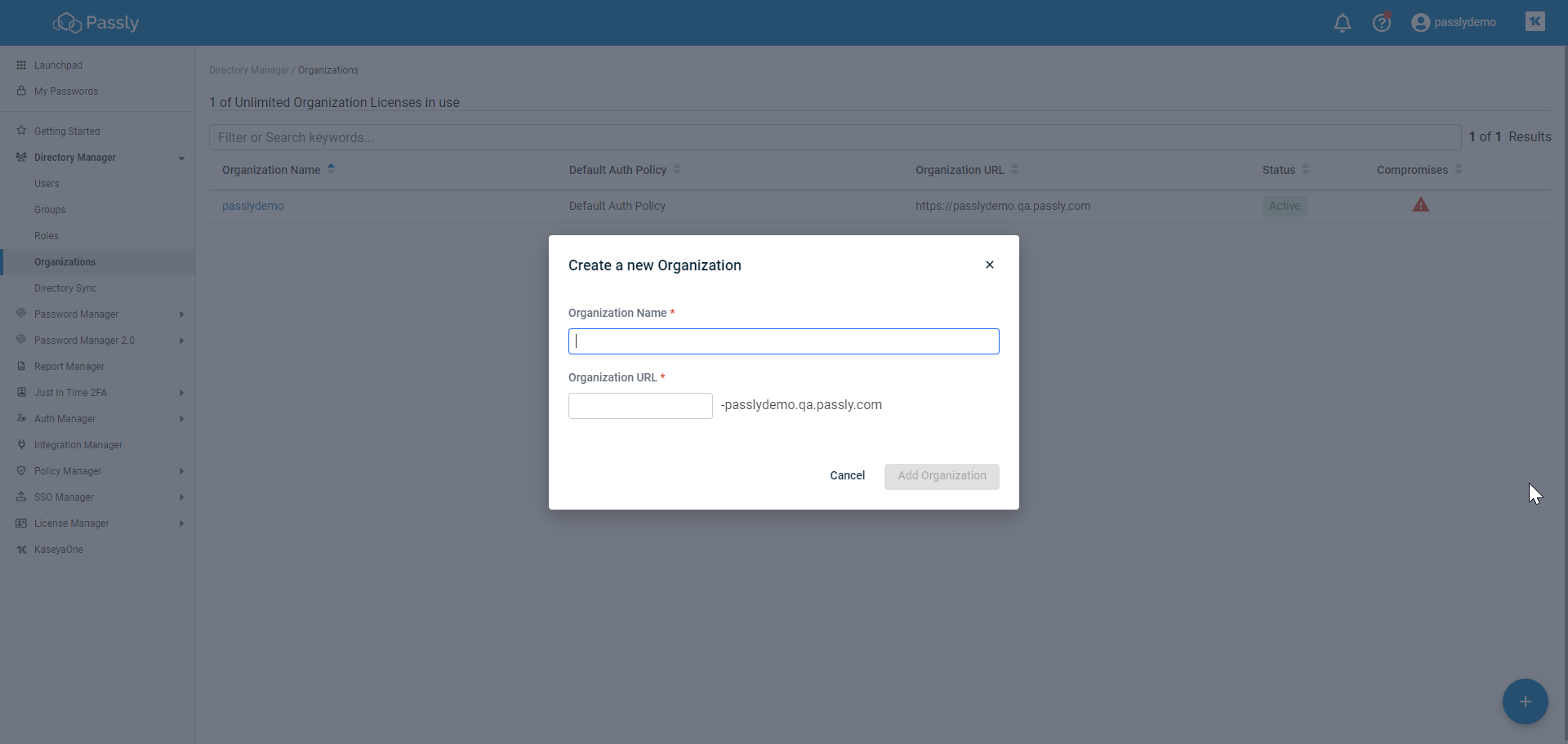Click the Directory Manager people icon
Screen dimensions: 1568x744
pyautogui.click(x=21, y=157)
